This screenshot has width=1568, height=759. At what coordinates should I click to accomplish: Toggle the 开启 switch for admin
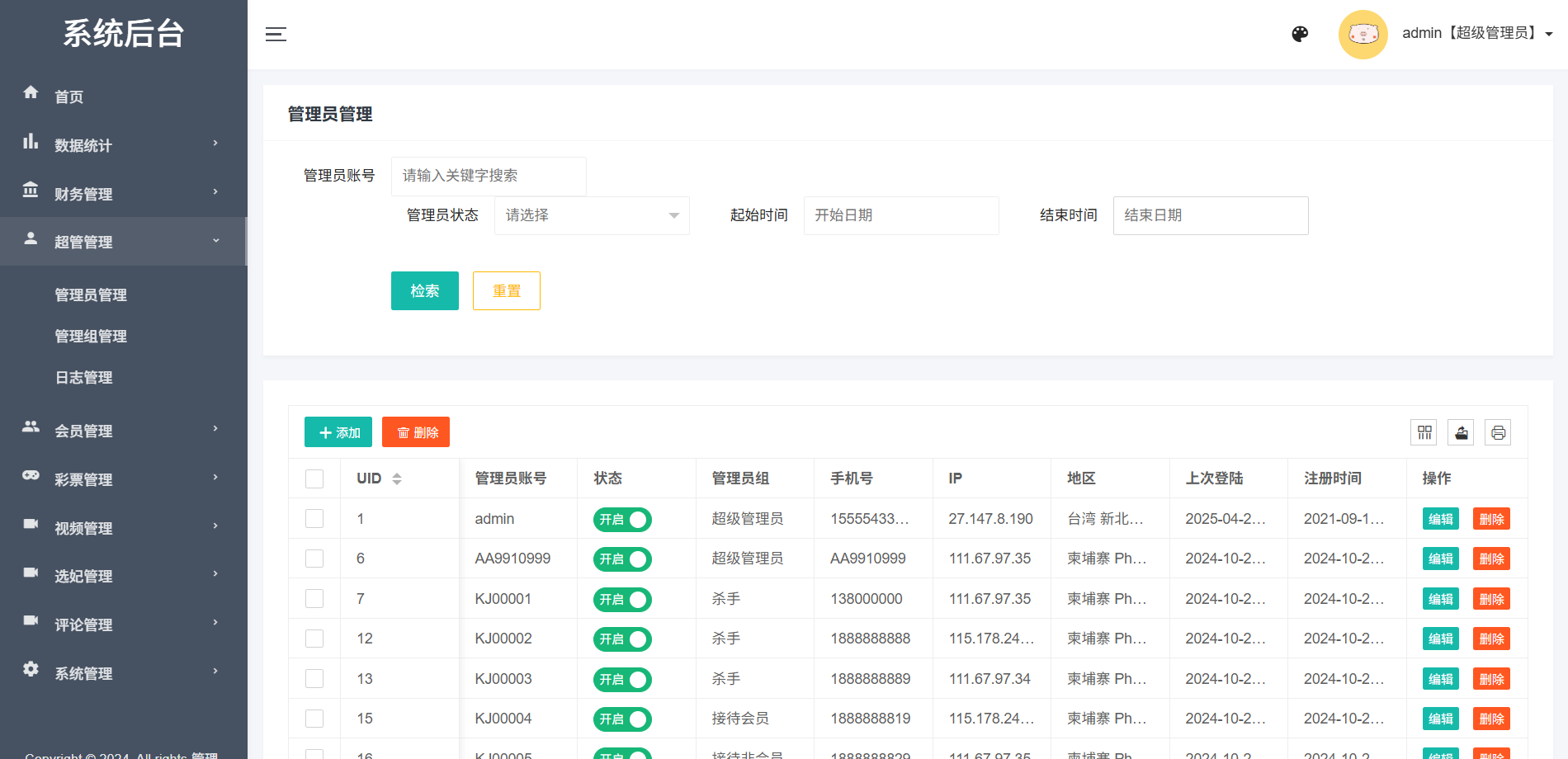[x=622, y=519]
